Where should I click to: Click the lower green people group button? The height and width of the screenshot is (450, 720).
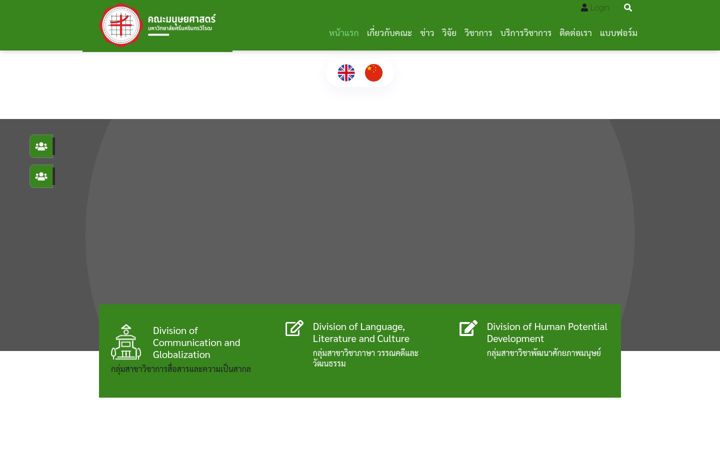coord(41,176)
